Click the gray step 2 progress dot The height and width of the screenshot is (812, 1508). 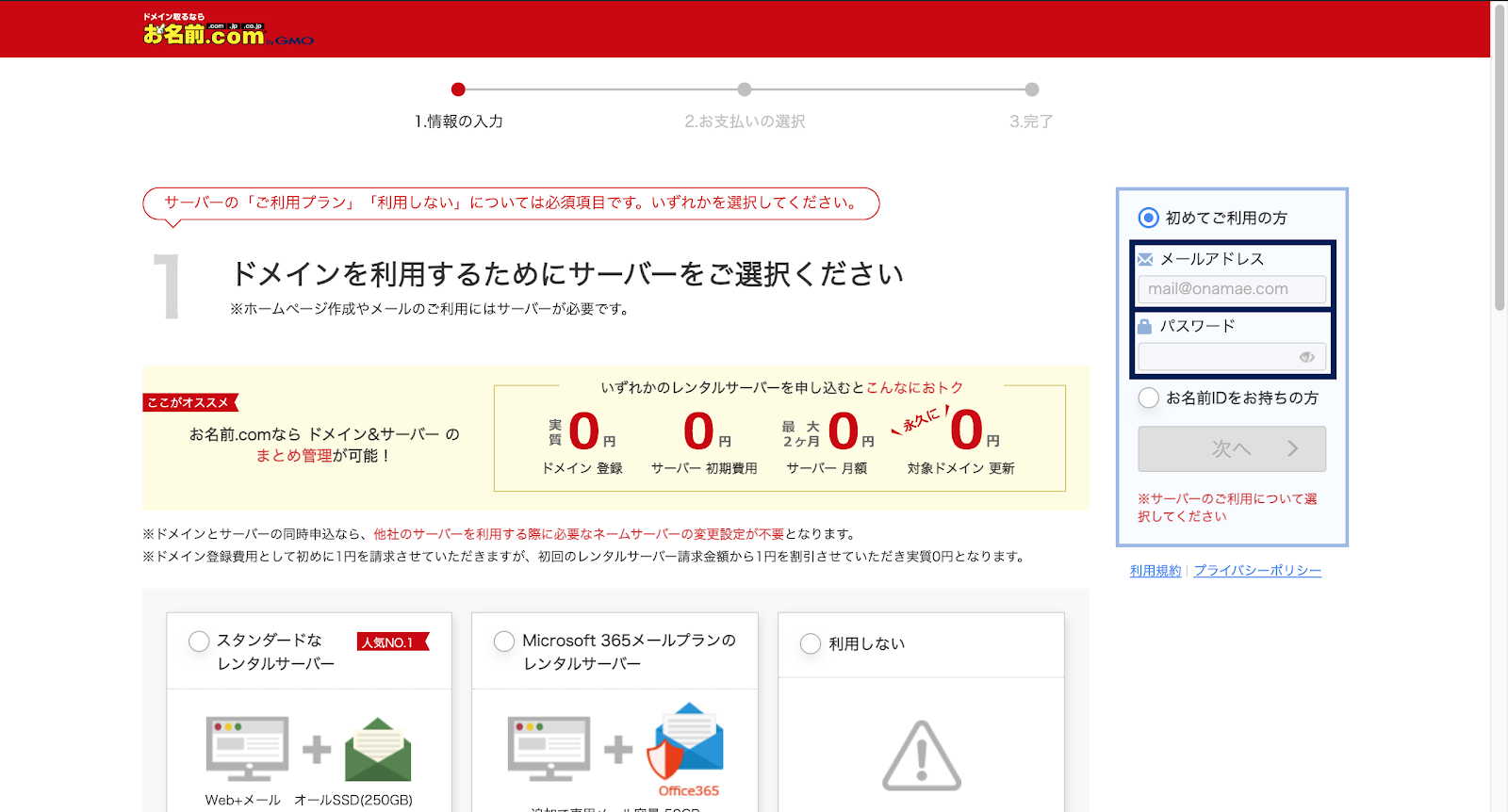(745, 89)
